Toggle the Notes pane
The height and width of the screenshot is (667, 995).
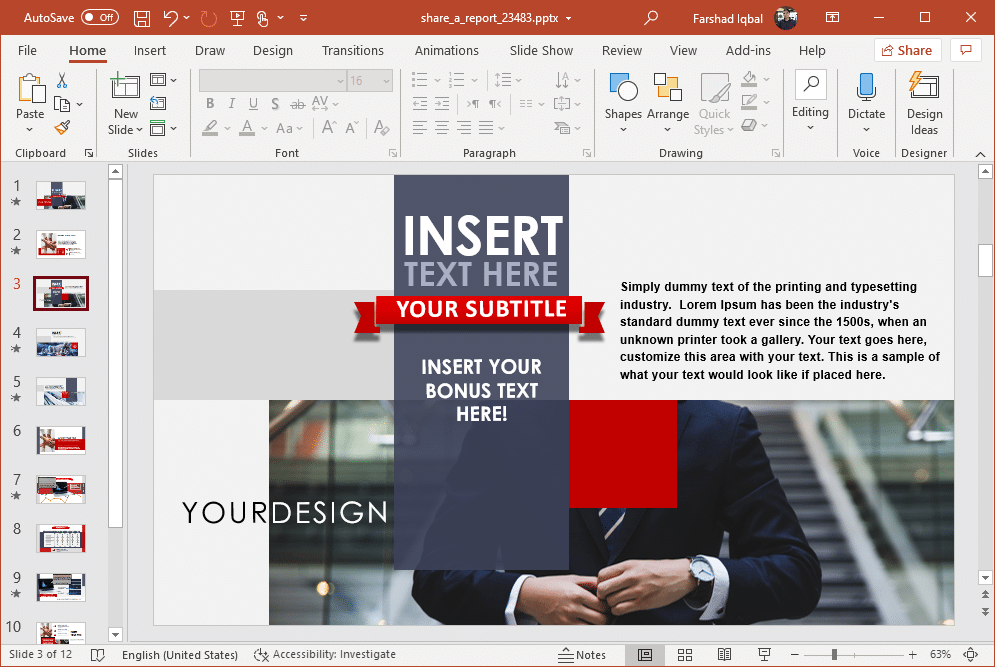[581, 655]
